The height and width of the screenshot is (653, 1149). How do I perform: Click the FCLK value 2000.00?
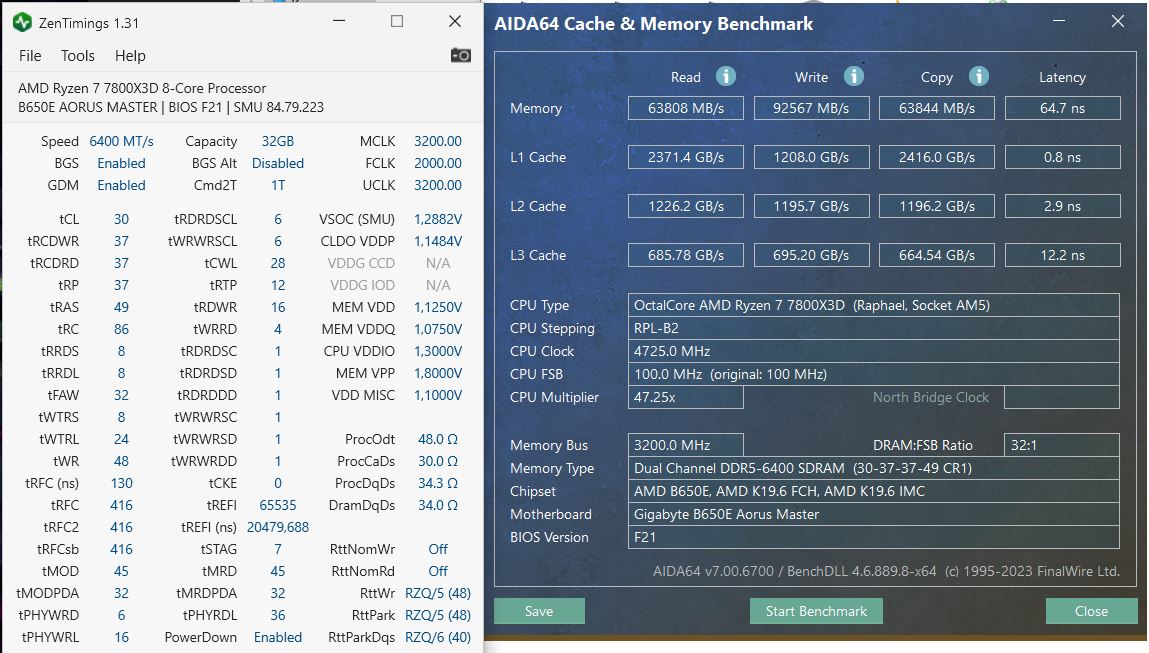[x=437, y=163]
